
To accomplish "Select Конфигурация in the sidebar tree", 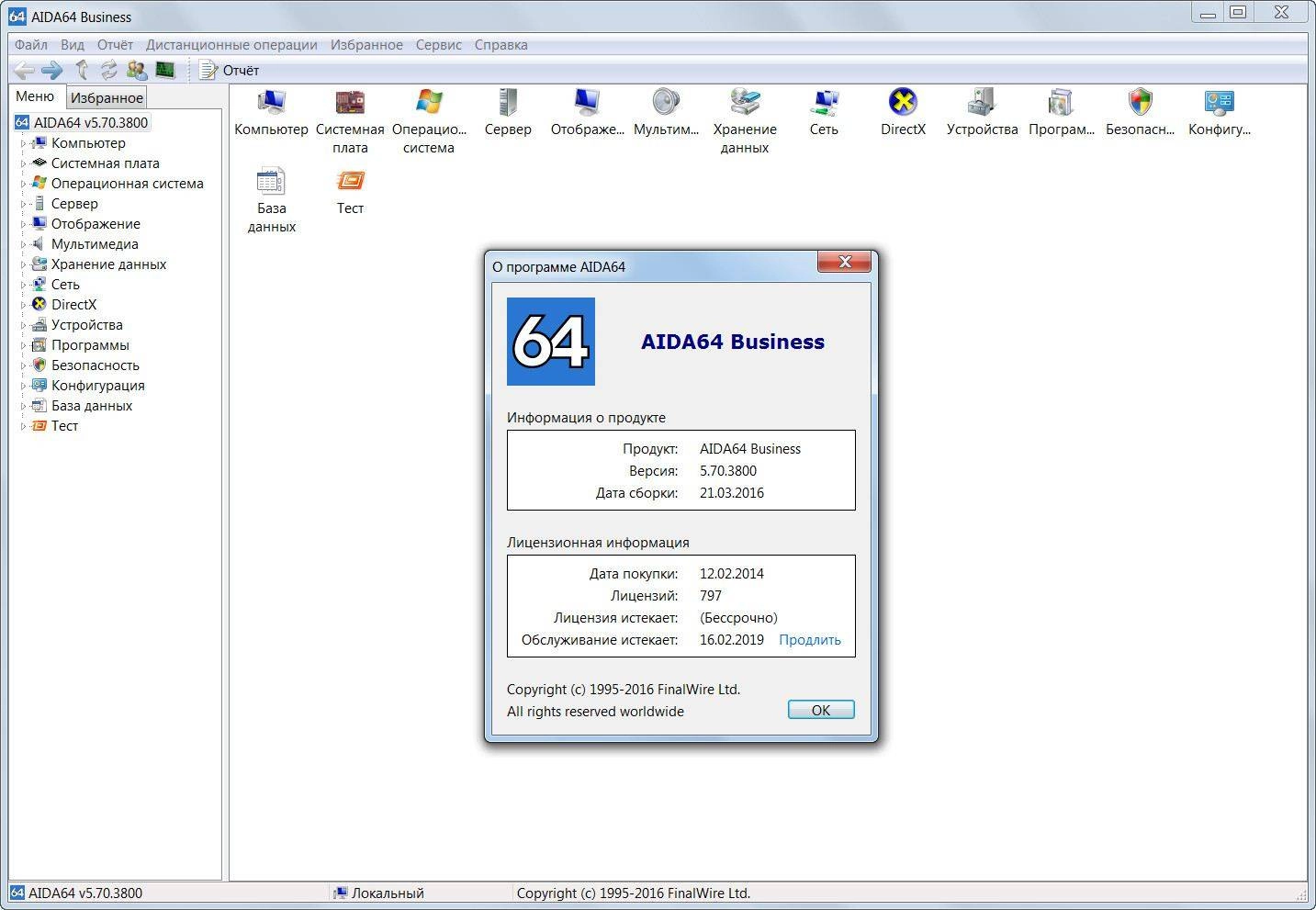I will click(97, 386).
